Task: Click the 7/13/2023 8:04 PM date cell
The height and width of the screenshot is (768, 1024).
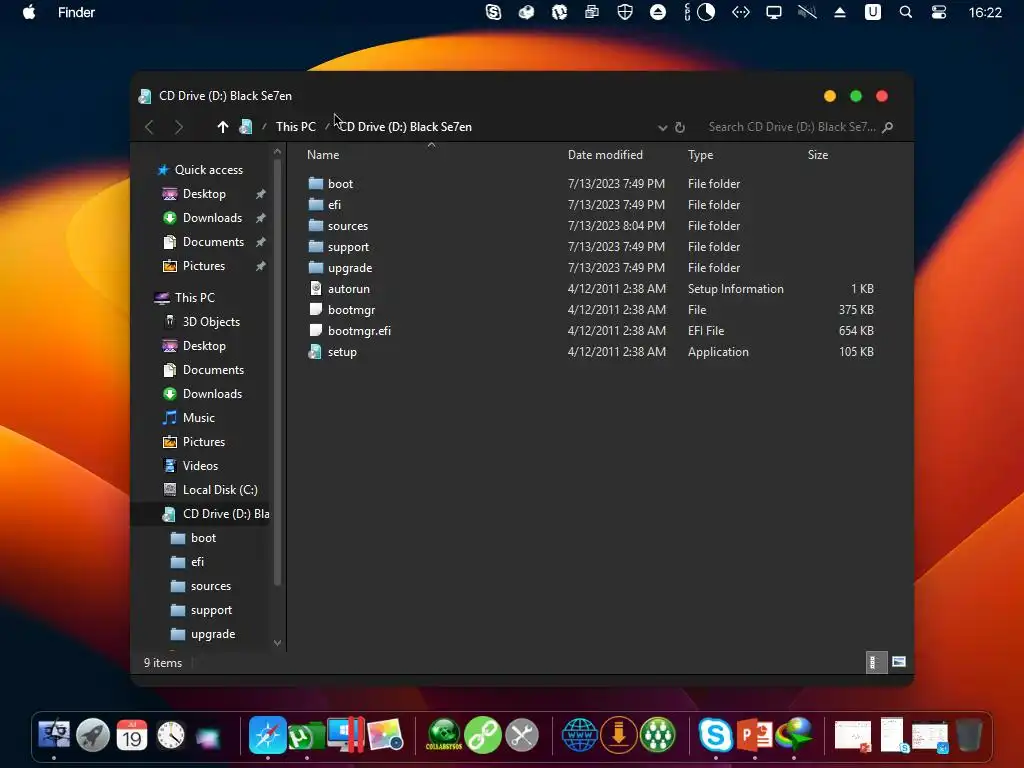Action: pos(616,226)
